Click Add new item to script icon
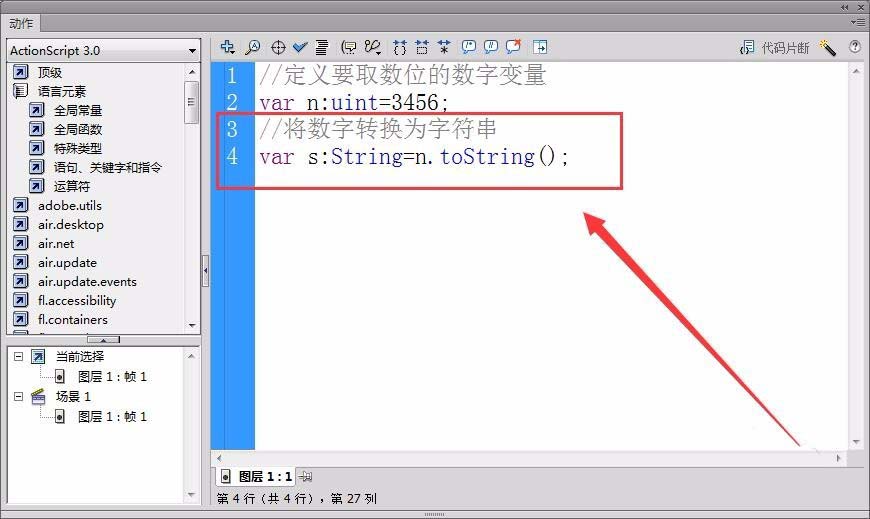This screenshot has height=519, width=870. [227, 47]
